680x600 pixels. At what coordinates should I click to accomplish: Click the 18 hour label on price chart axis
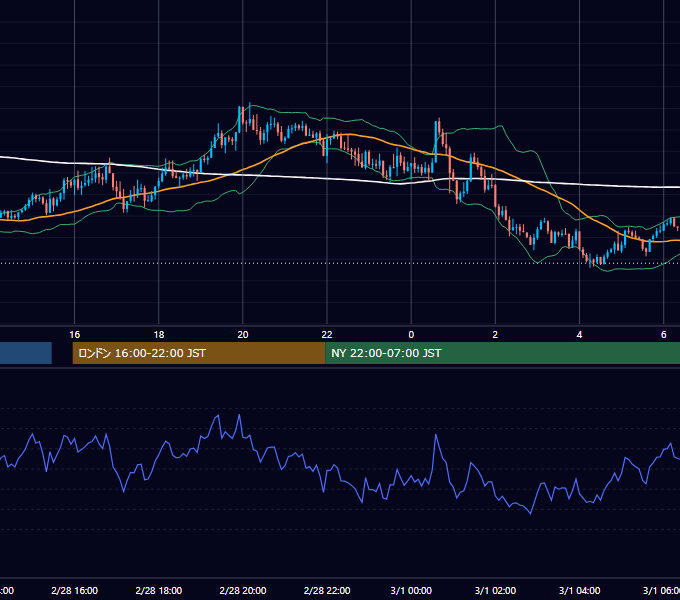(159, 334)
